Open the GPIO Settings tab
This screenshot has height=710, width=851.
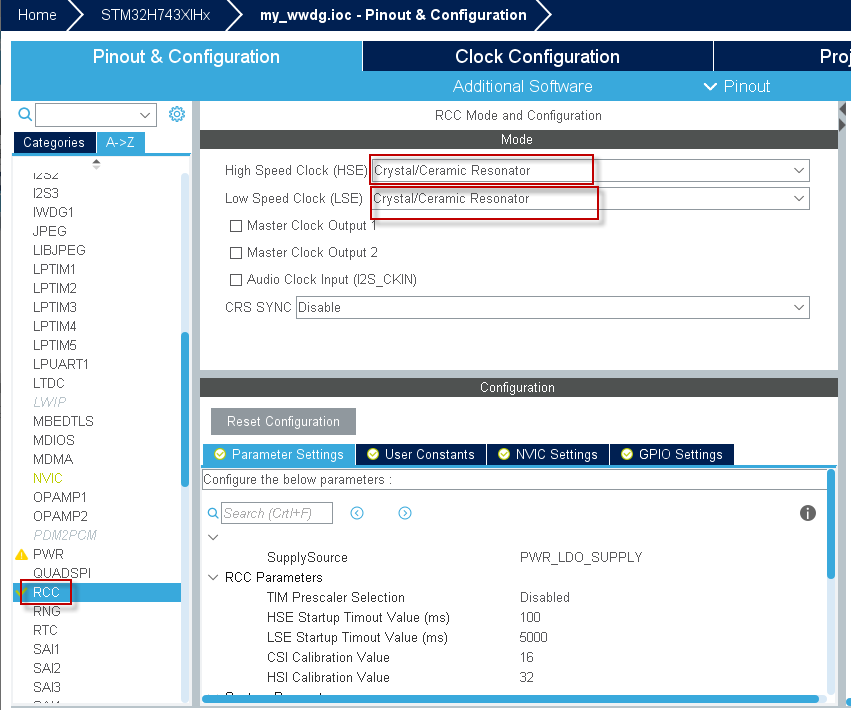[672, 454]
